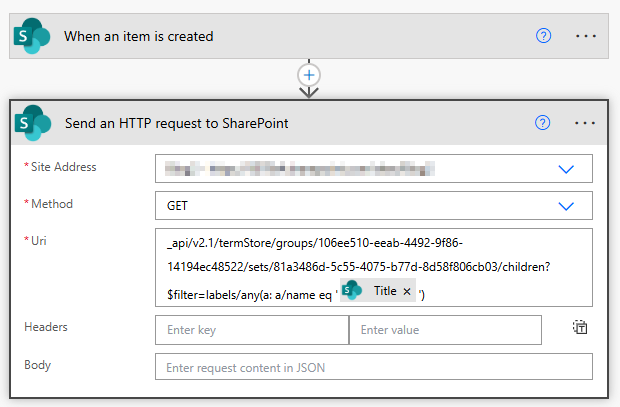This screenshot has height=407, width=620.
Task: Click the Body JSON content field
Action: click(x=373, y=367)
